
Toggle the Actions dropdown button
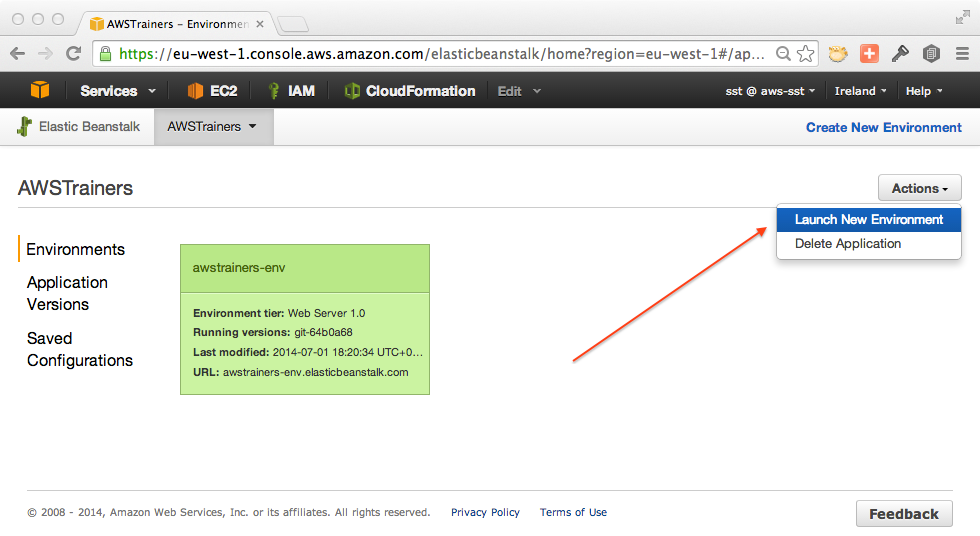click(919, 188)
